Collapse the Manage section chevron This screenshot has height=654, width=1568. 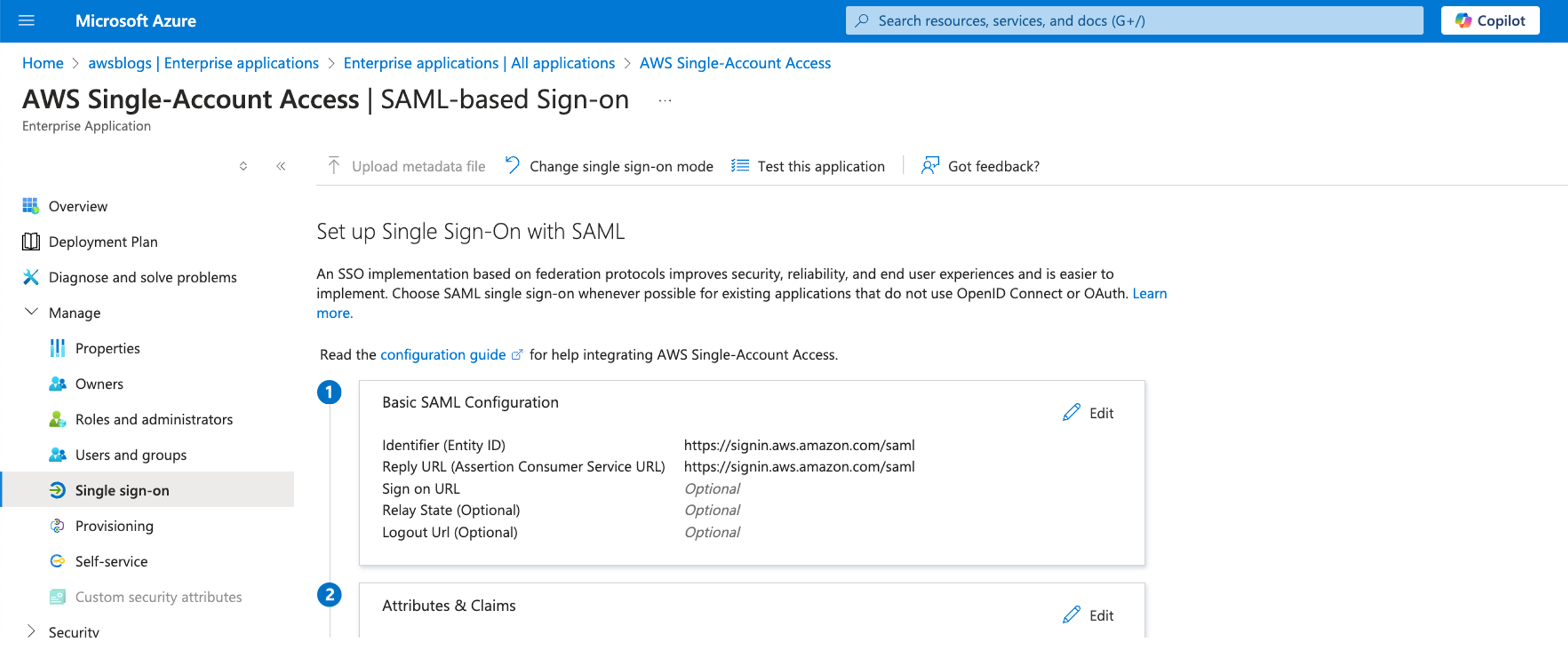pos(30,312)
